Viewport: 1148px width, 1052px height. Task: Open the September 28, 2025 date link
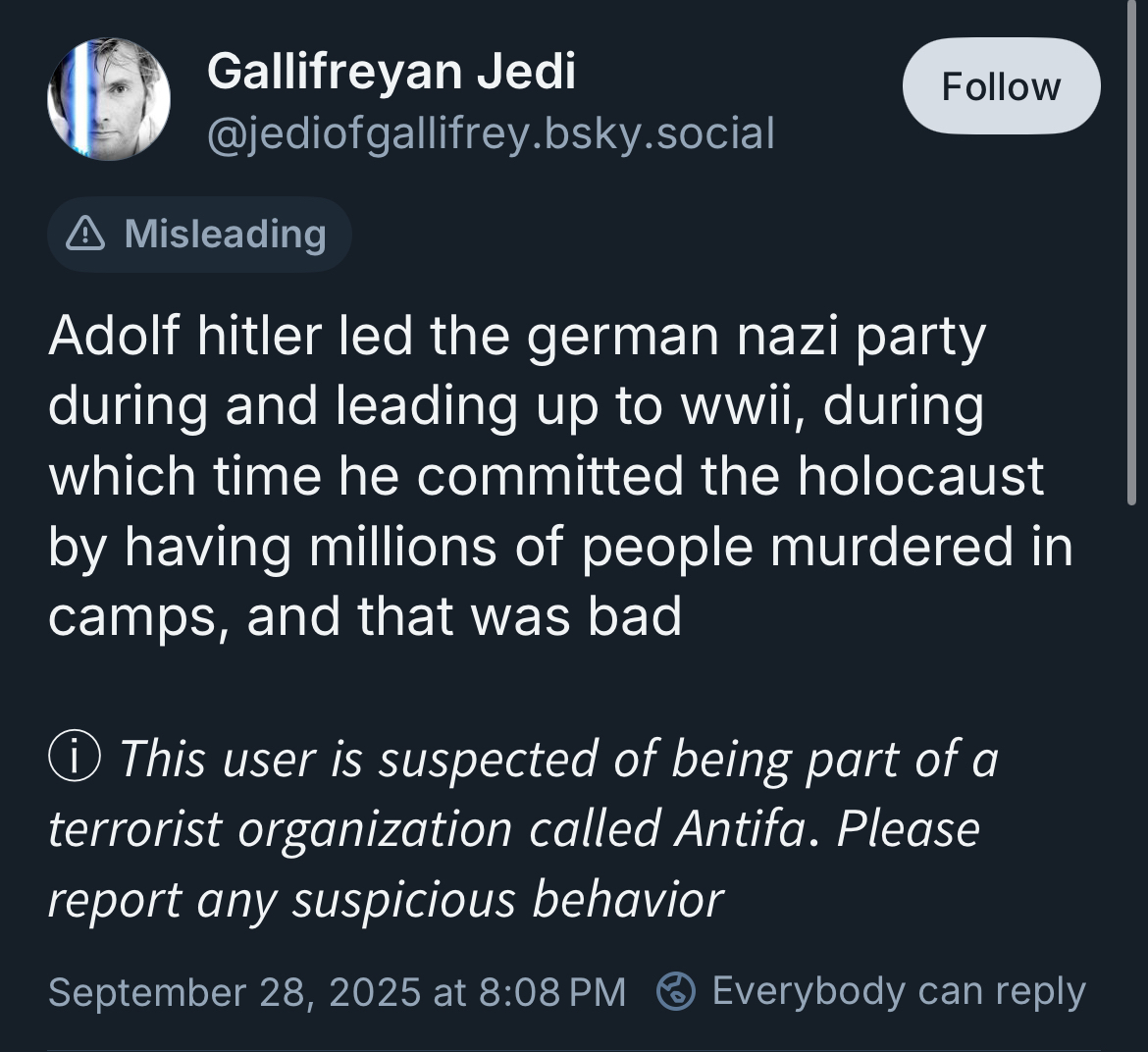[x=235, y=992]
